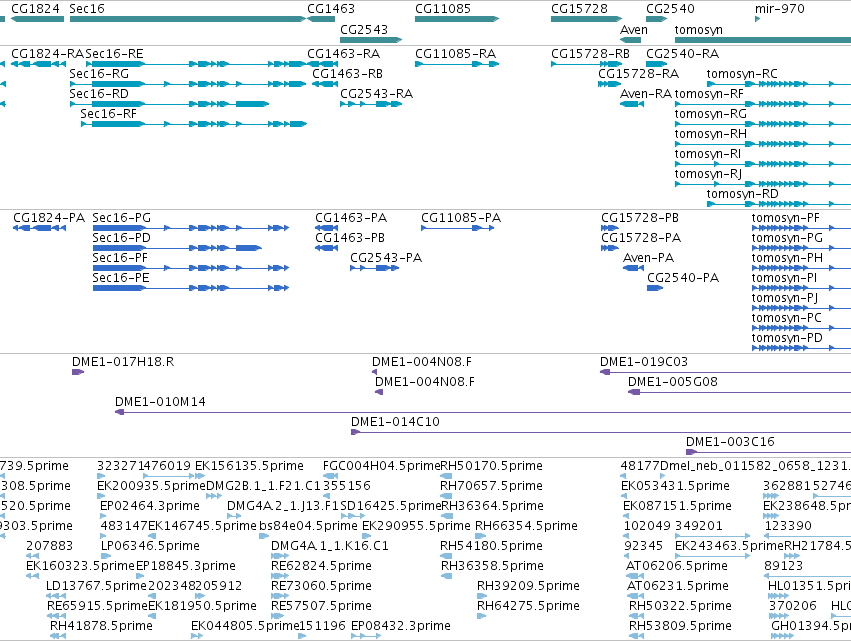Select the CG11085 gene bar

click(x=457, y=19)
